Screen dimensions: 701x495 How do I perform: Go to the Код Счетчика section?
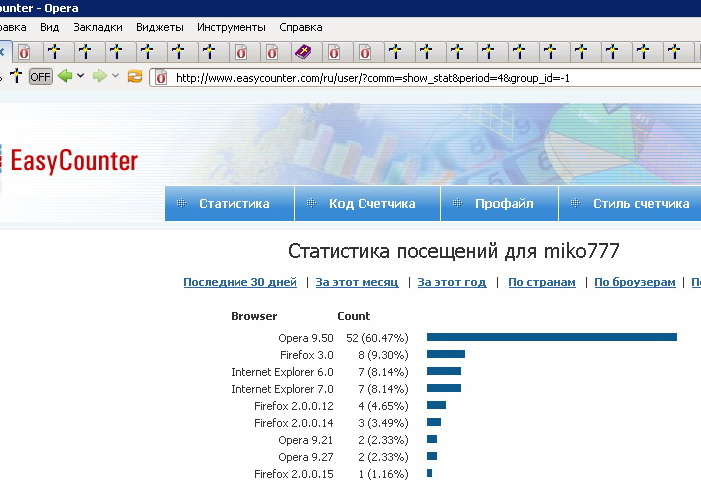371,204
